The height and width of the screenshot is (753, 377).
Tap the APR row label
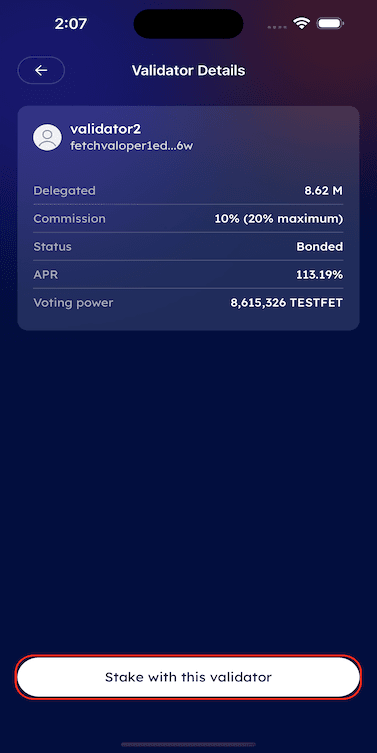click(46, 275)
